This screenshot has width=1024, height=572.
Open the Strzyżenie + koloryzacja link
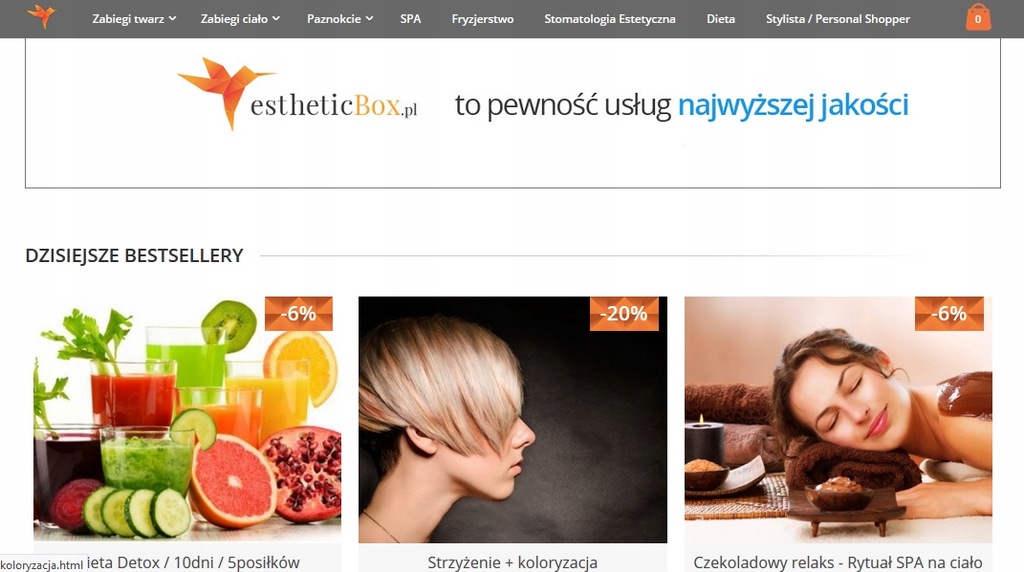[x=513, y=562]
